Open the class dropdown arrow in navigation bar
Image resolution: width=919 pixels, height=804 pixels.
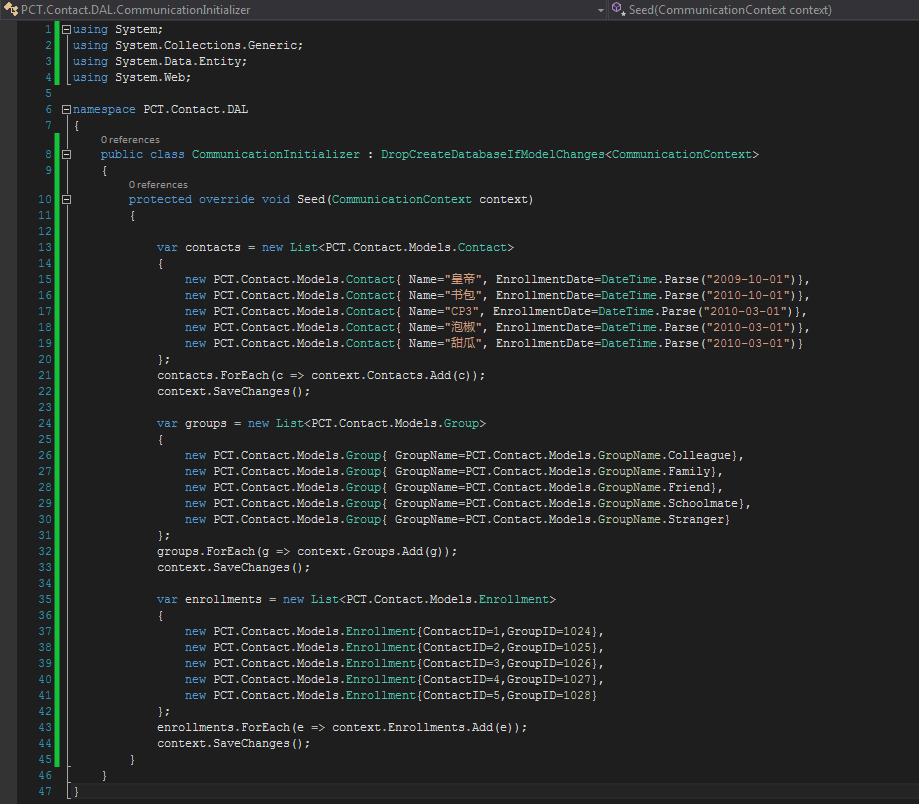pyautogui.click(x=601, y=10)
